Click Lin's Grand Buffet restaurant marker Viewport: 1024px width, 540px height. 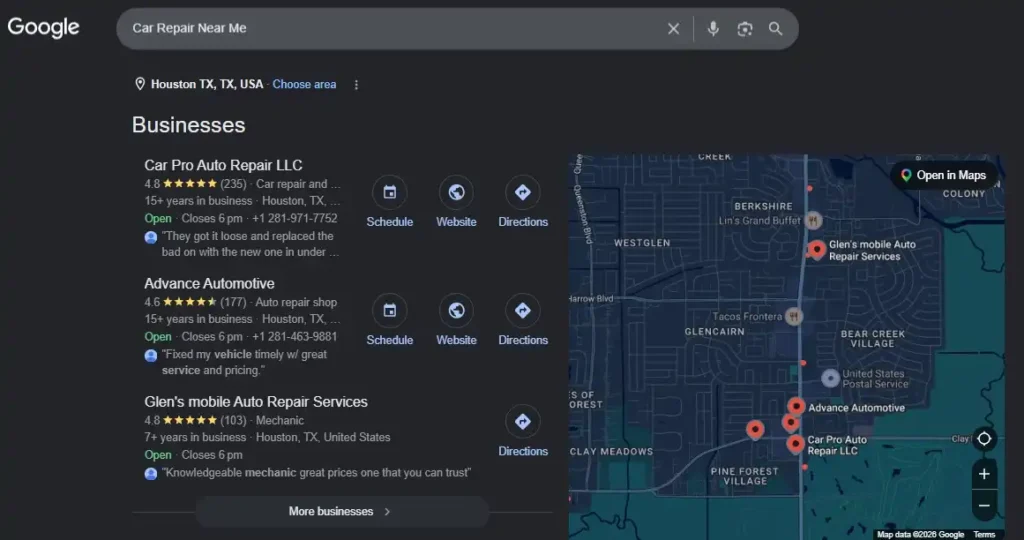(x=813, y=221)
